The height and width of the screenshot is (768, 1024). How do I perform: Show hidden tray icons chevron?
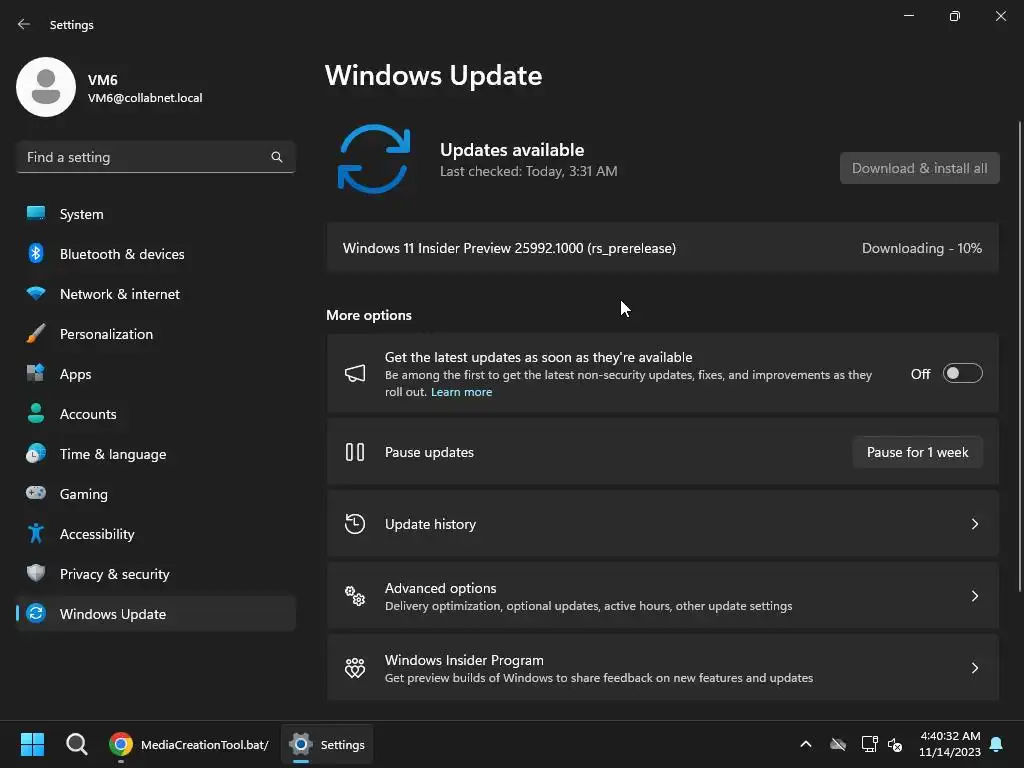806,744
